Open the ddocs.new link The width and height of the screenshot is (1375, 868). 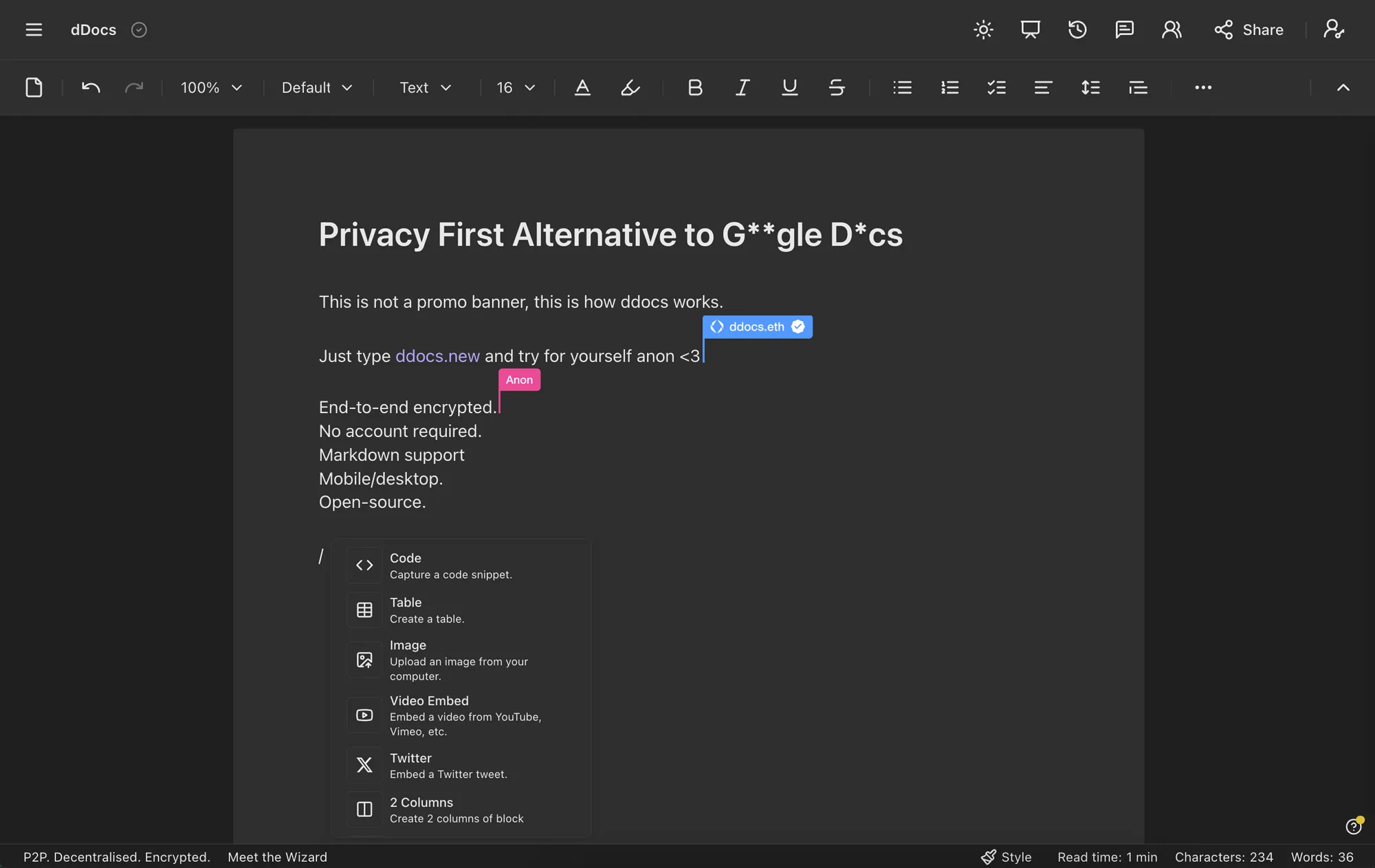437,356
